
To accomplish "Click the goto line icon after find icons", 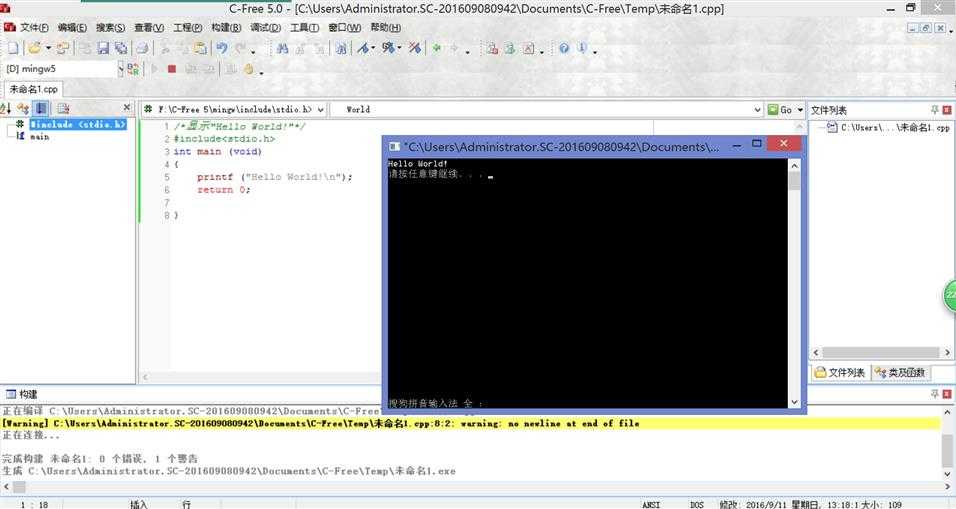I will pyautogui.click(x=341, y=48).
